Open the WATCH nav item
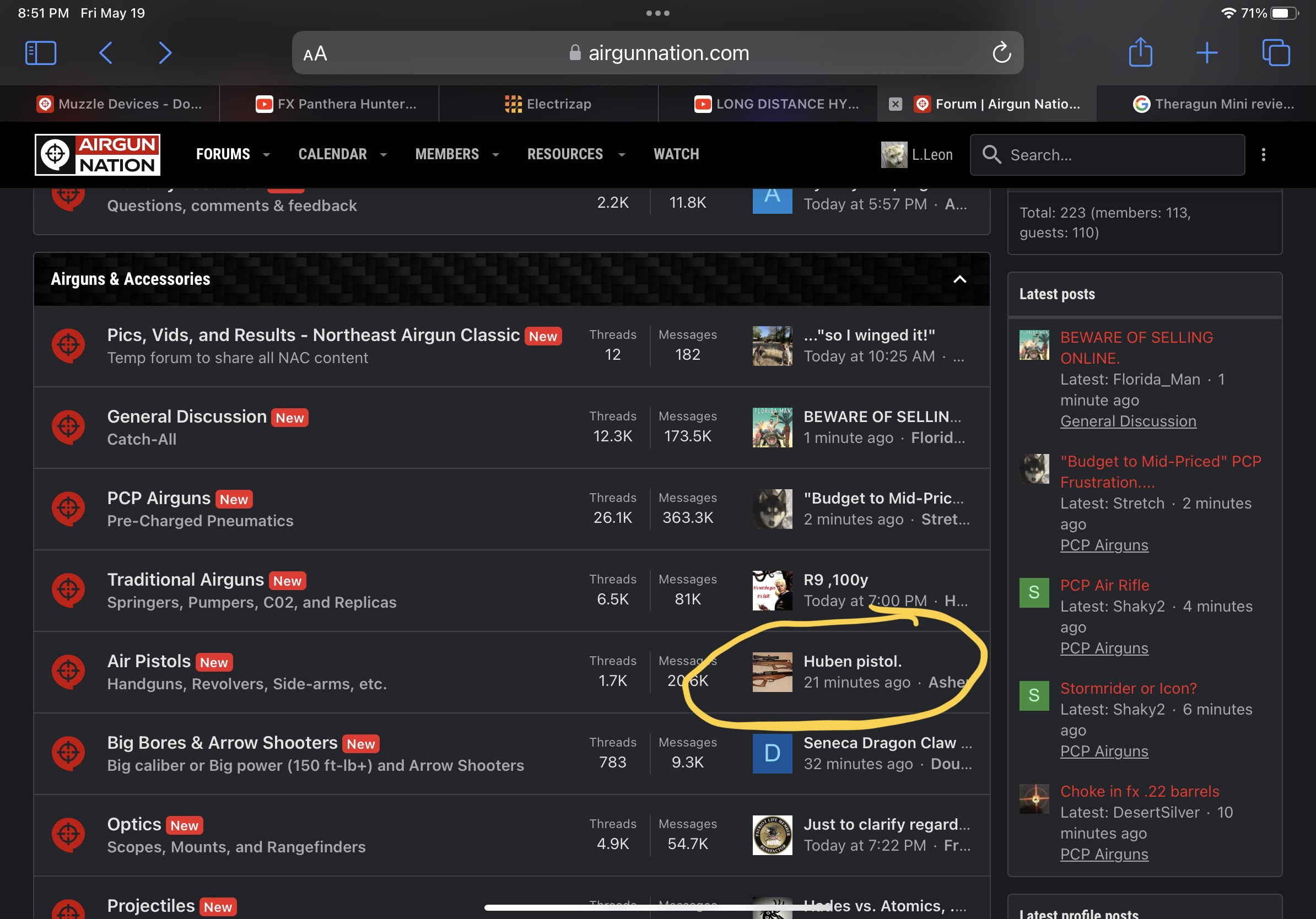 [676, 154]
